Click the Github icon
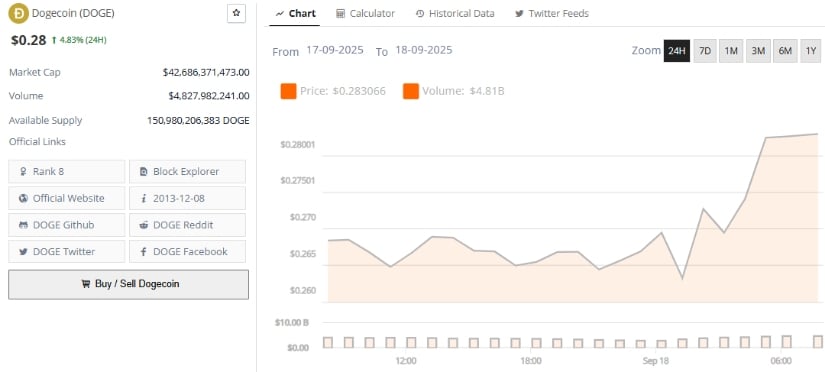This screenshot has height=372, width=825. [23, 225]
